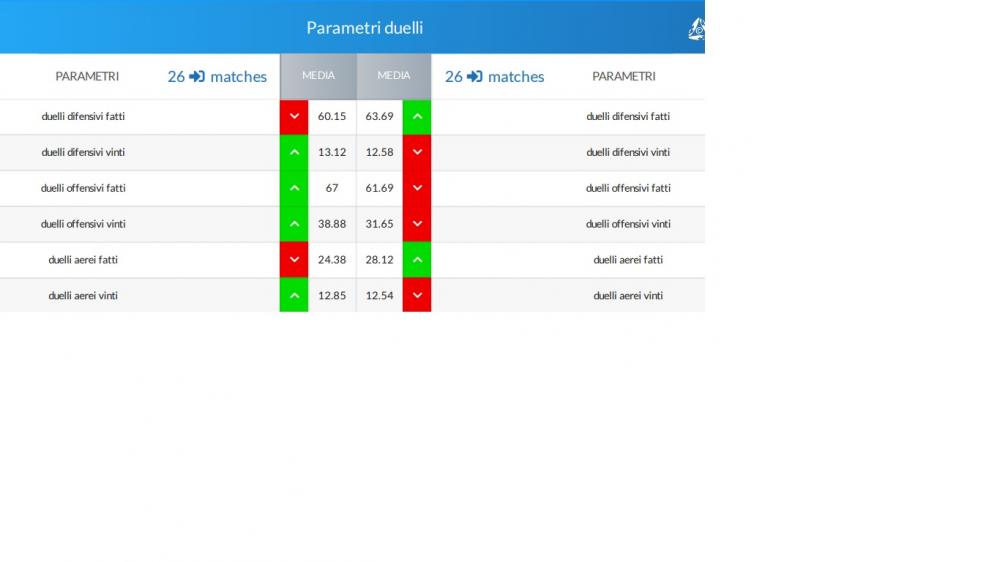
Task: Click green up arrow beside 38.88
Action: 294,224
